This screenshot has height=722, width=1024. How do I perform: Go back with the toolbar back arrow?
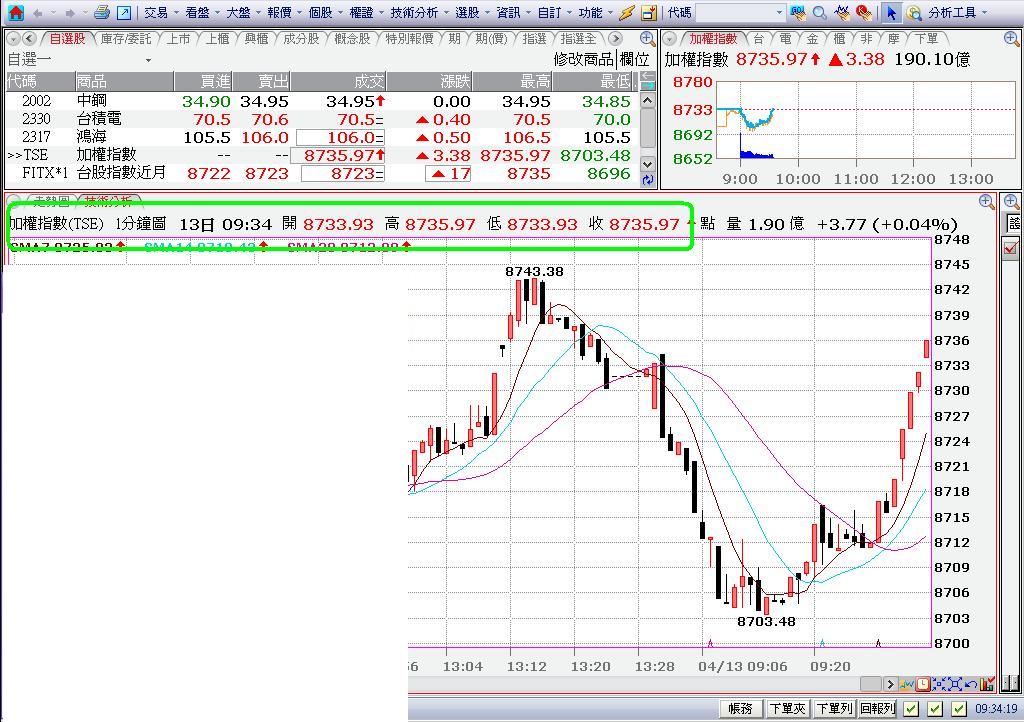point(38,12)
